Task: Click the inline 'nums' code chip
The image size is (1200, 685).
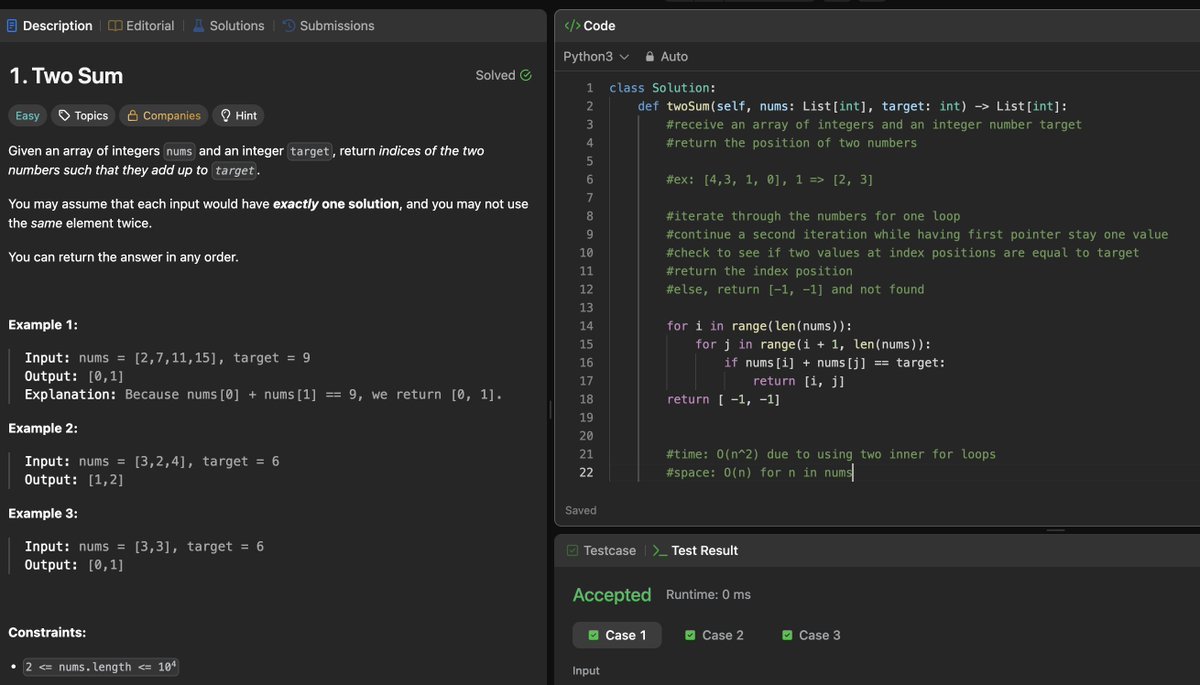Action: 180,151
